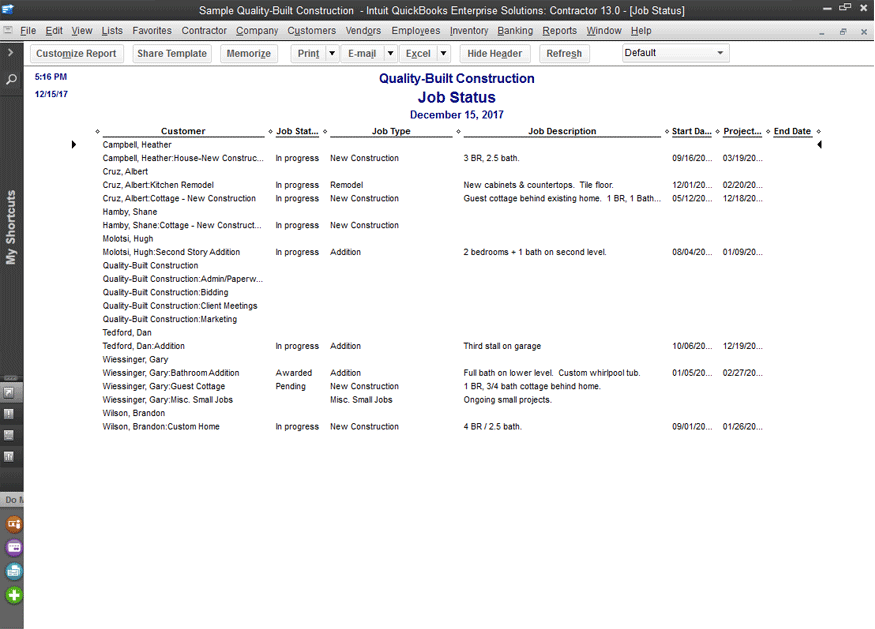
Task: Expand the Excel dropdown arrow
Action: [443, 54]
